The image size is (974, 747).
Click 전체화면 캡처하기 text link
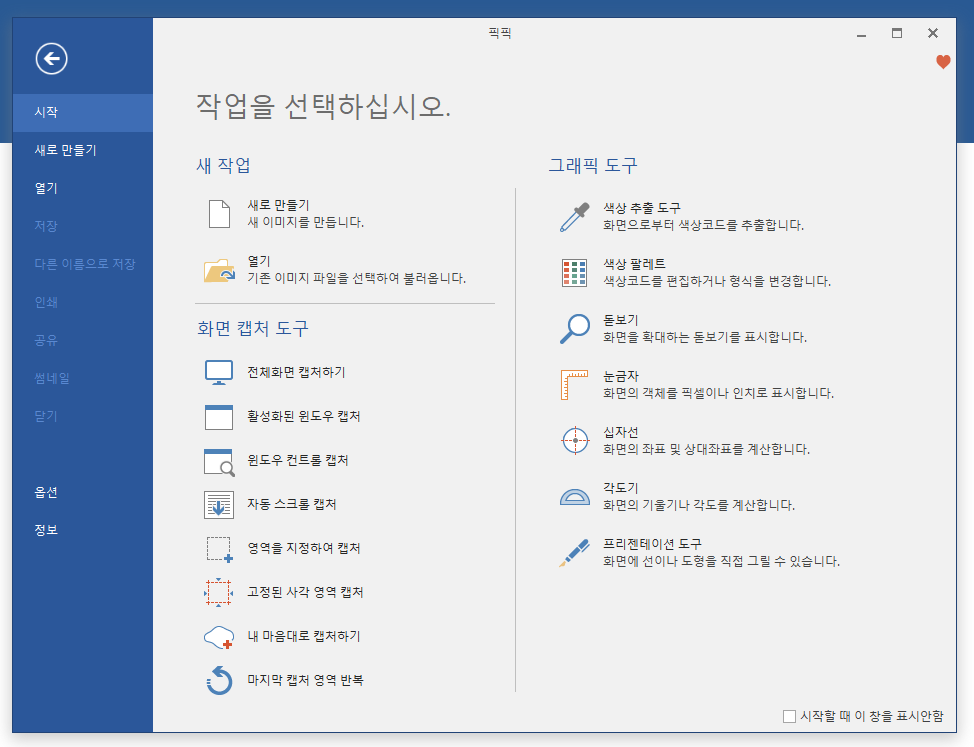[296, 372]
